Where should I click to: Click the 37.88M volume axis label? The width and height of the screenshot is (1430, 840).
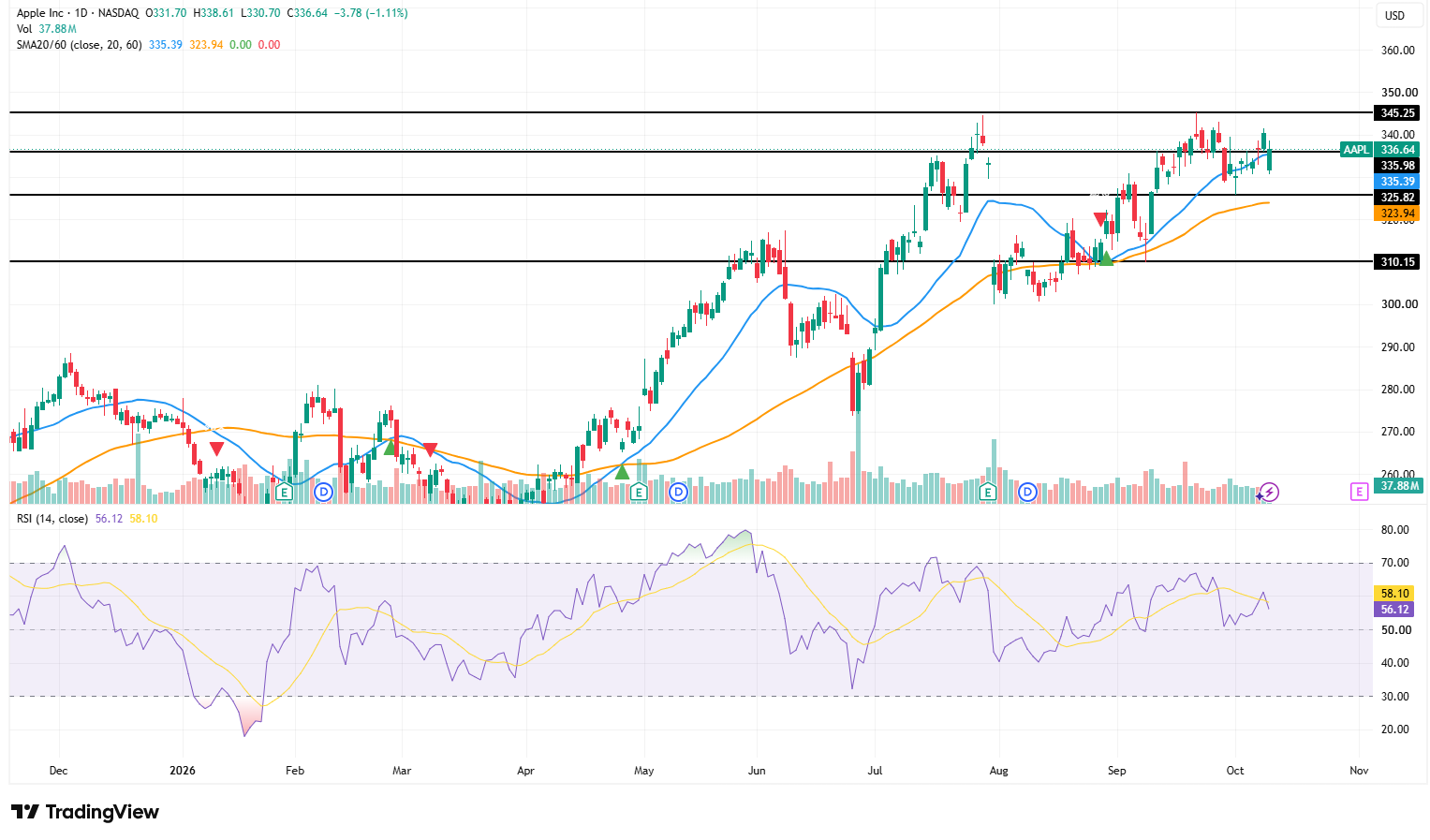1399,486
